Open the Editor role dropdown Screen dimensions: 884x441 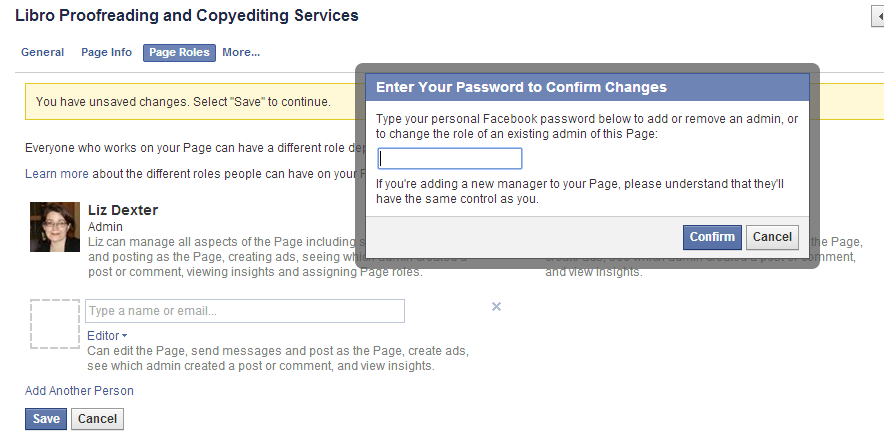tap(107, 336)
